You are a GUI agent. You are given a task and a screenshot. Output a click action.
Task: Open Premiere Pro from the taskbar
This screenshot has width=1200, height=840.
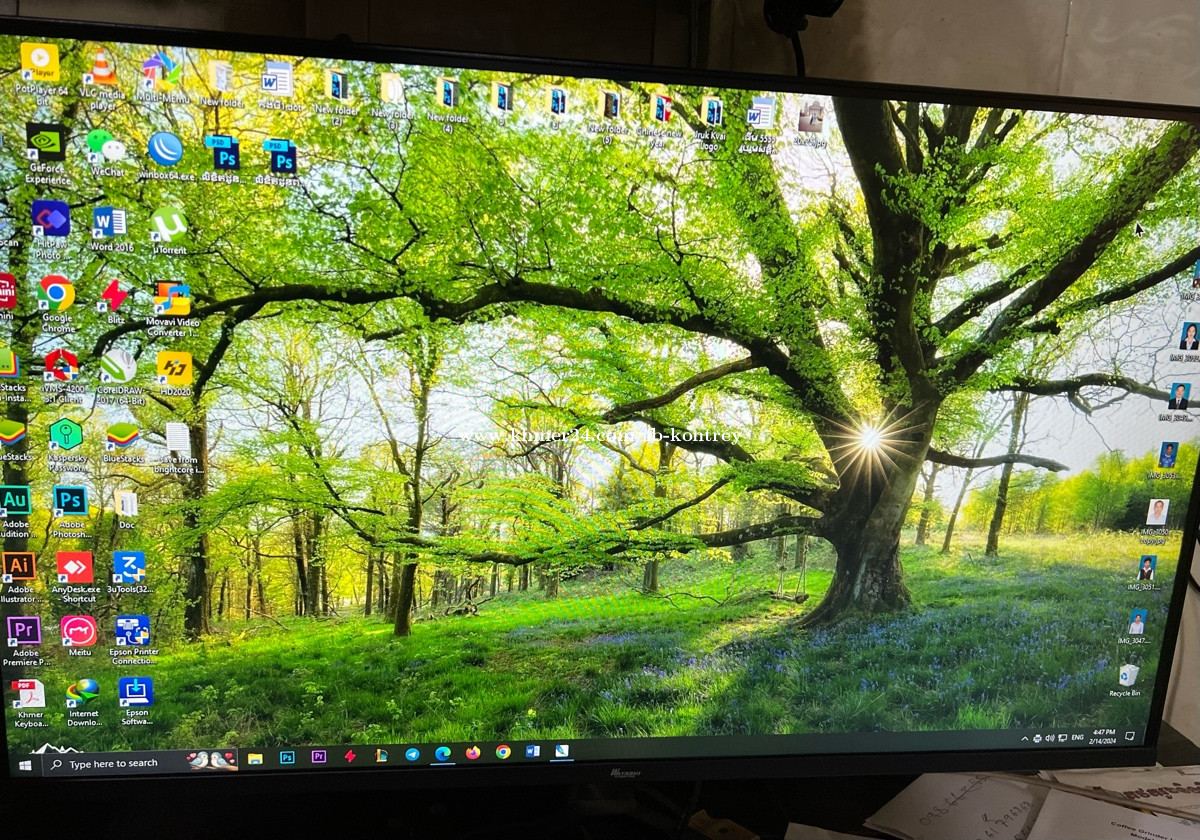point(318,757)
